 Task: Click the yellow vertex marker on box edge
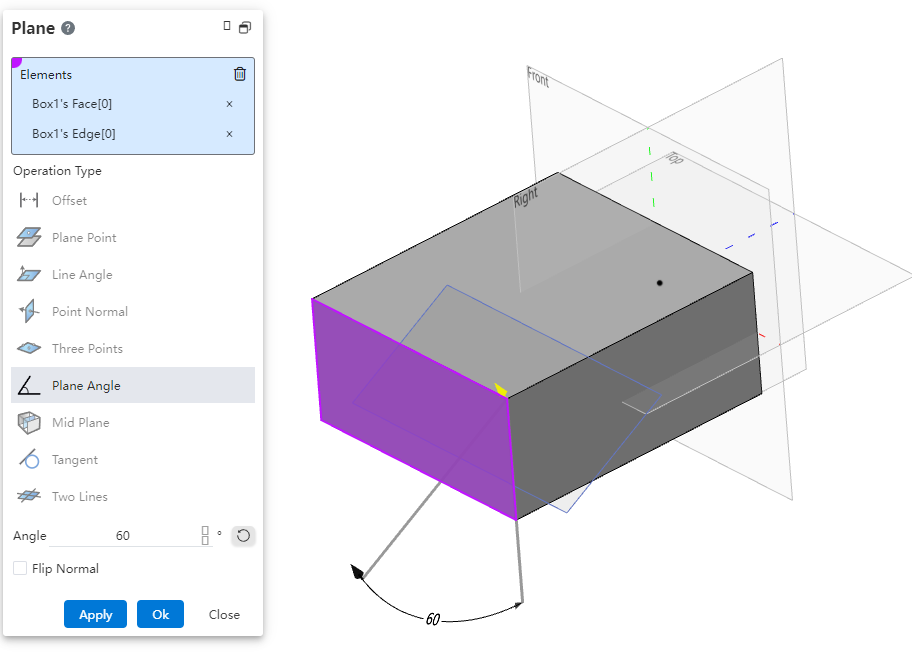pyautogui.click(x=501, y=390)
